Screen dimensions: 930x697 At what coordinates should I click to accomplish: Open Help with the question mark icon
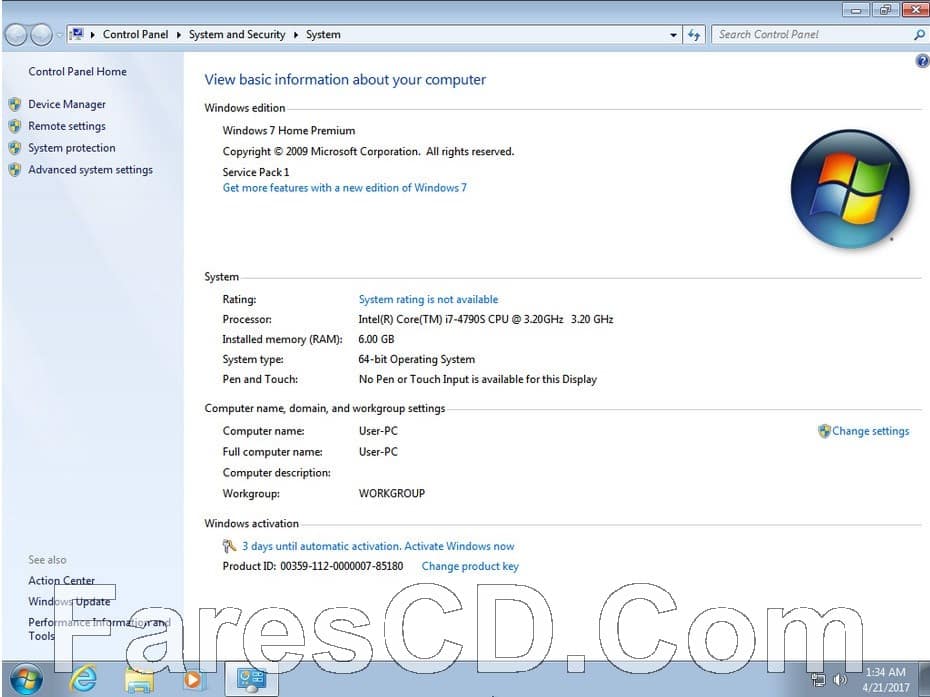[922, 61]
